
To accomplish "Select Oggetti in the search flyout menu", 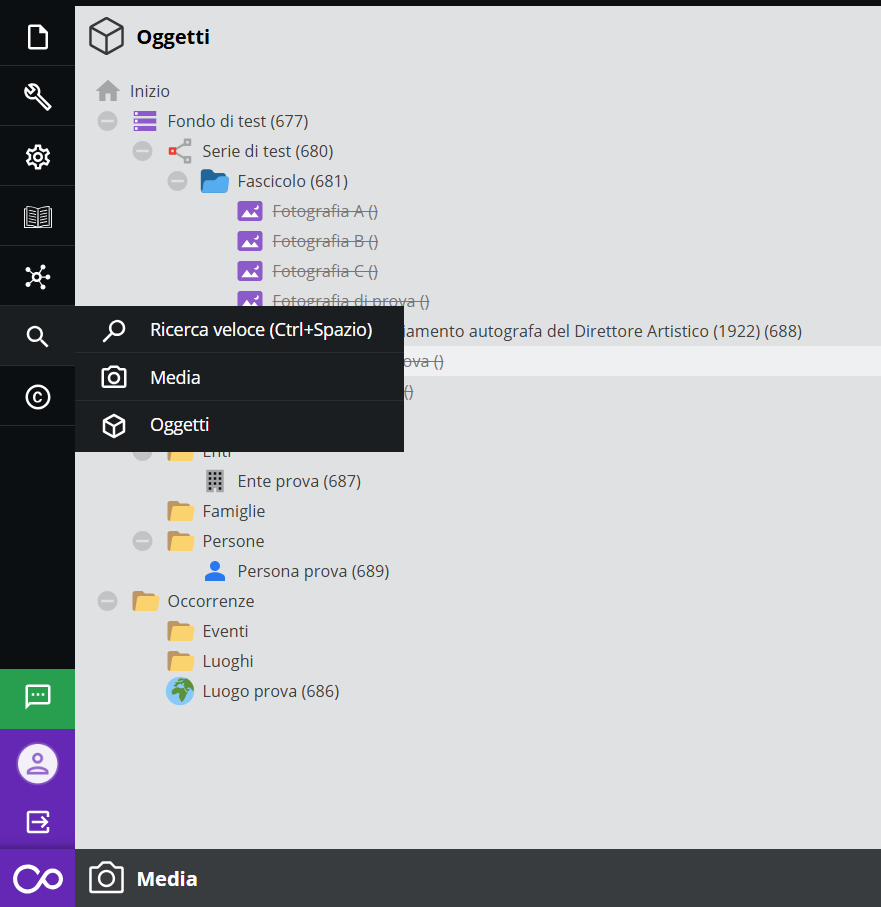I will pos(179,425).
